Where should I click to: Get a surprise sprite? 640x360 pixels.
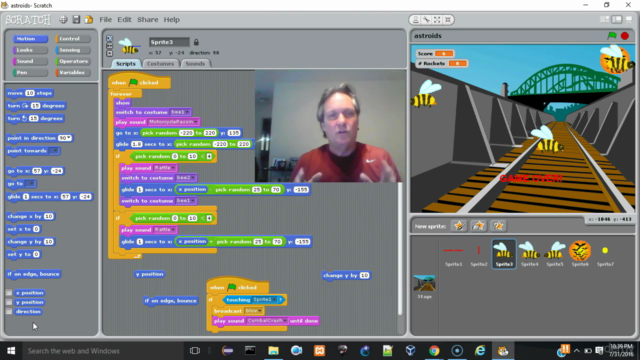coord(498,226)
